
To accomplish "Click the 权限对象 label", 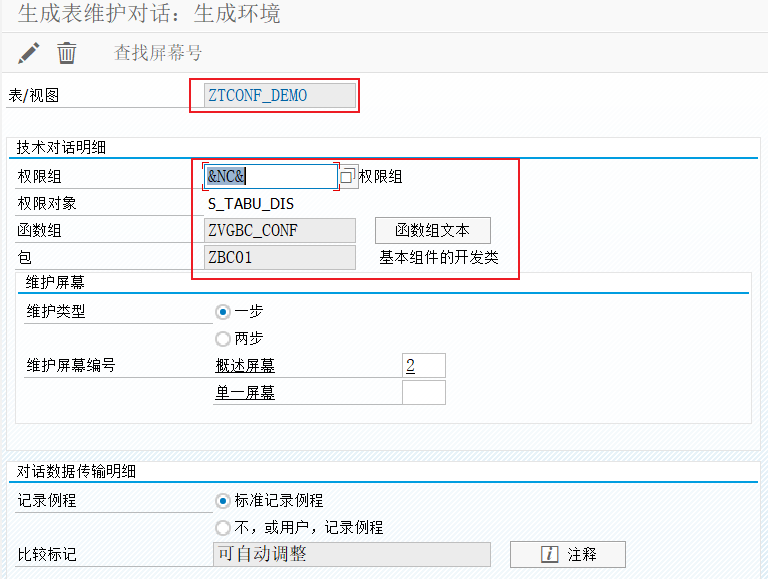I will tap(47, 203).
